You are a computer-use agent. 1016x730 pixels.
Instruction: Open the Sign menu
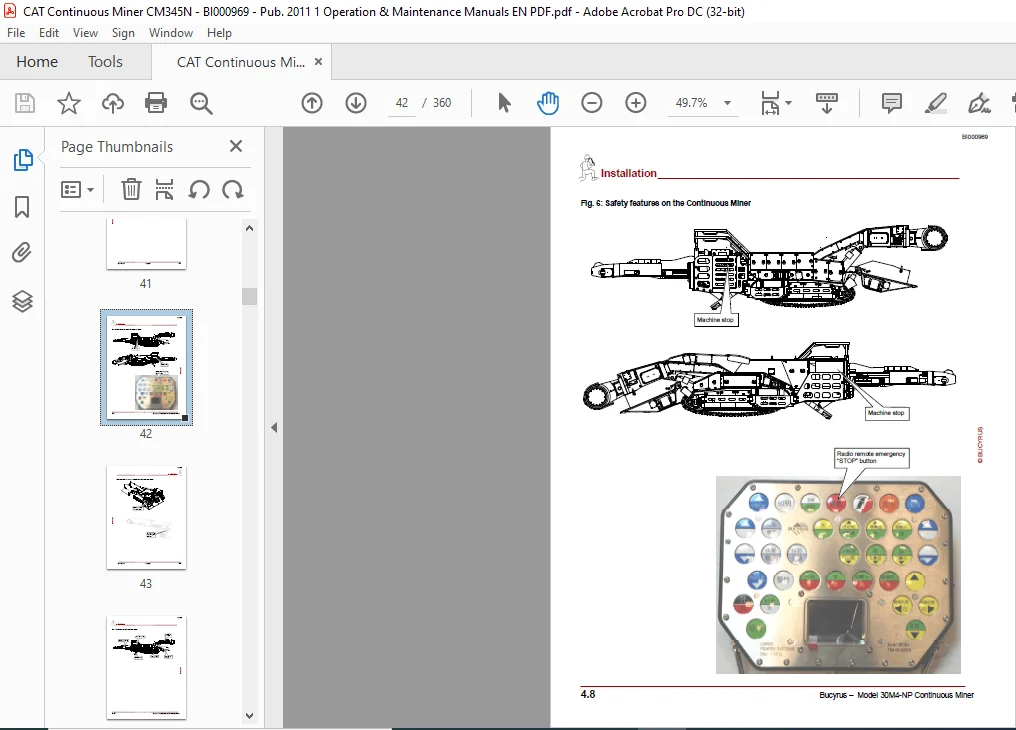point(123,32)
